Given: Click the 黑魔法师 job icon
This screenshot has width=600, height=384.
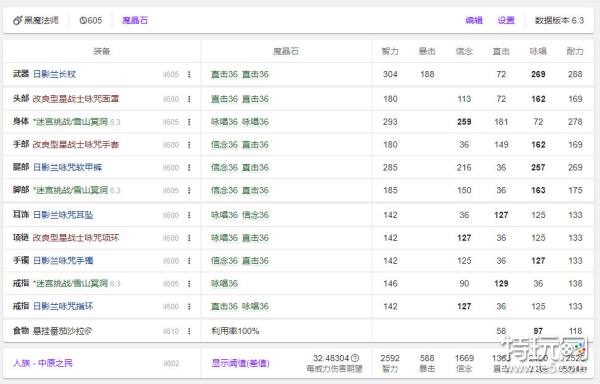Looking at the screenshot, I should coord(17,20).
